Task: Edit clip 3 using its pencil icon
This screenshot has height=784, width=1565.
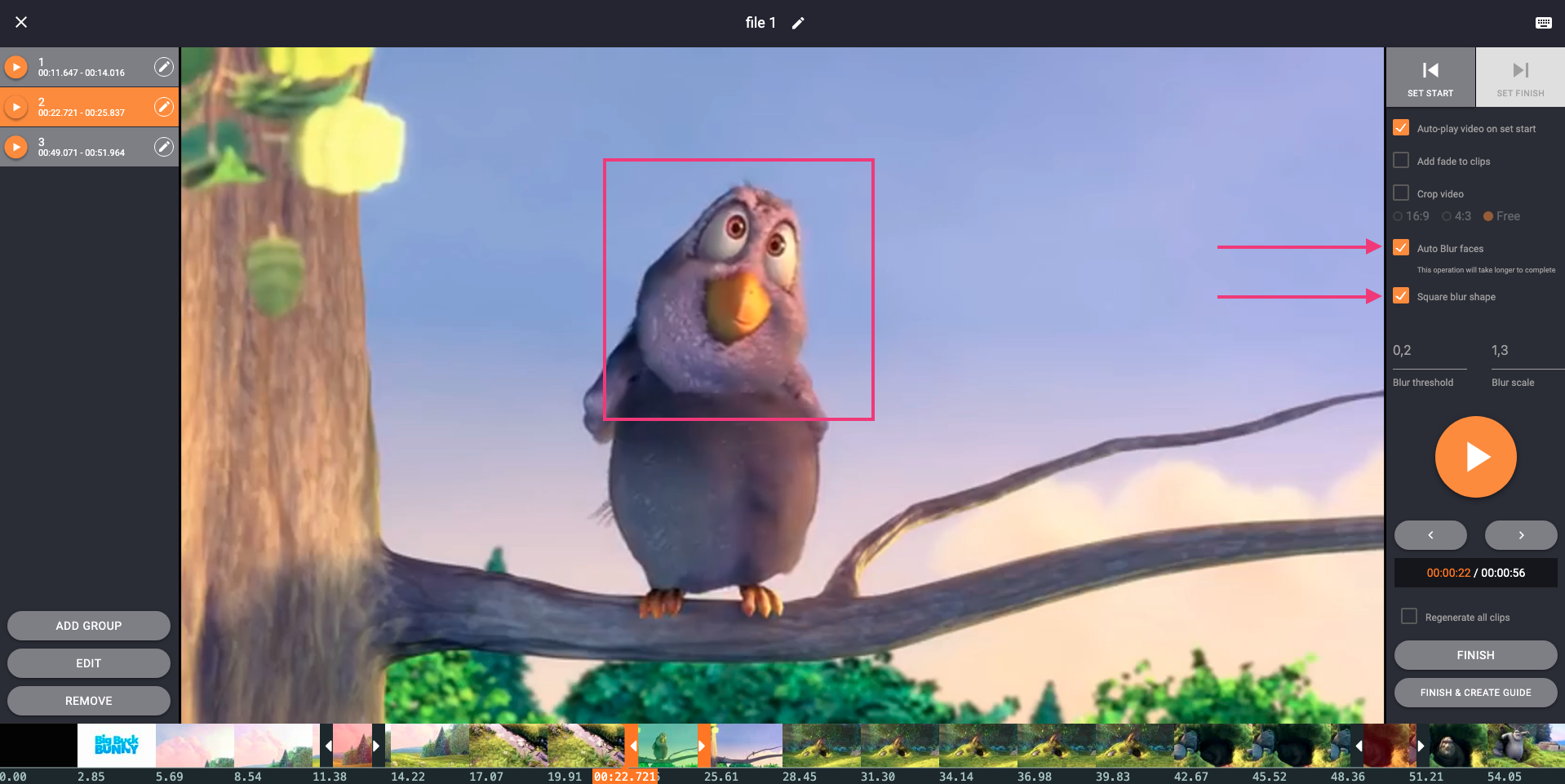Action: [164, 147]
